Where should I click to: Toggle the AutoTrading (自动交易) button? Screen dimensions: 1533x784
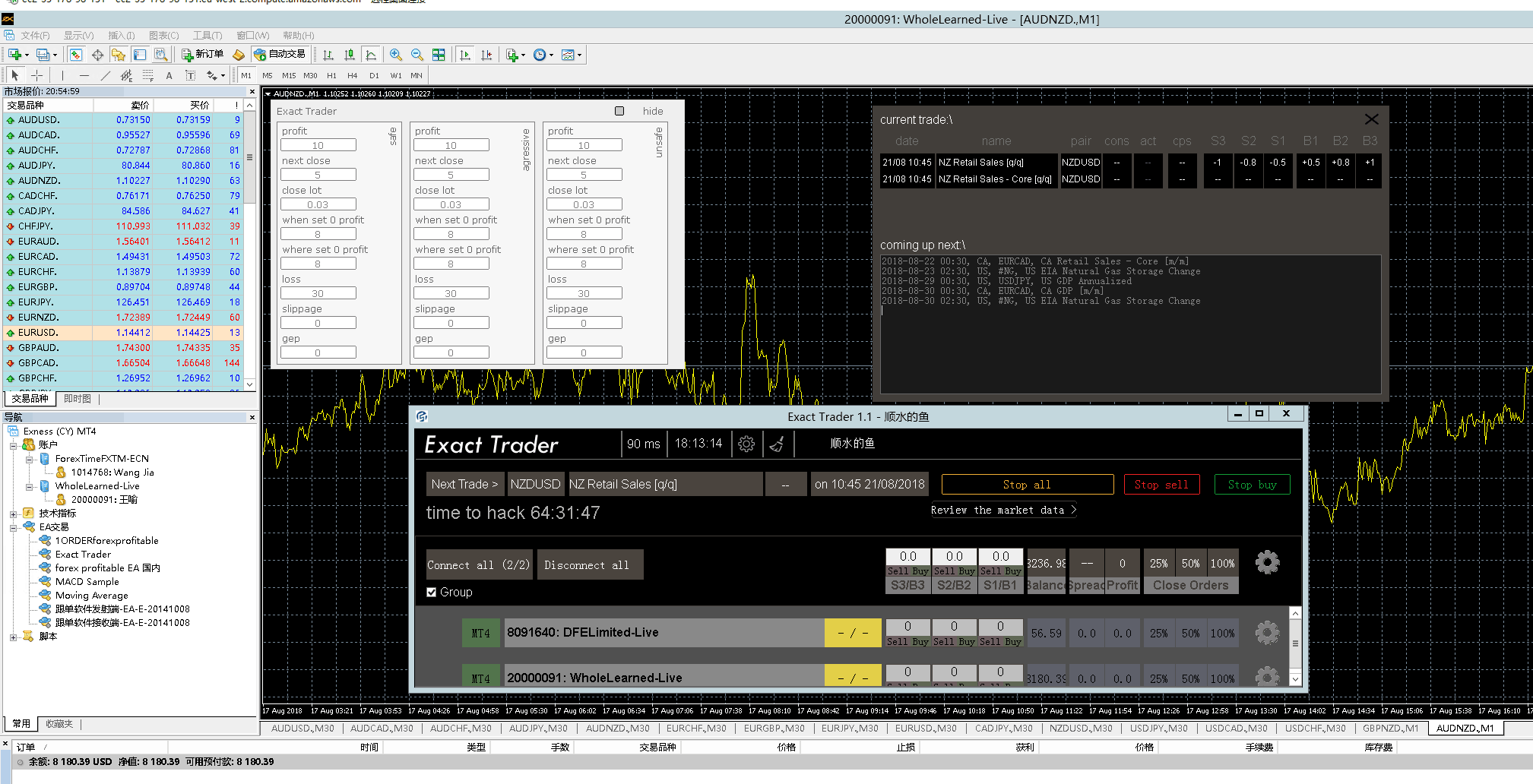[280, 55]
